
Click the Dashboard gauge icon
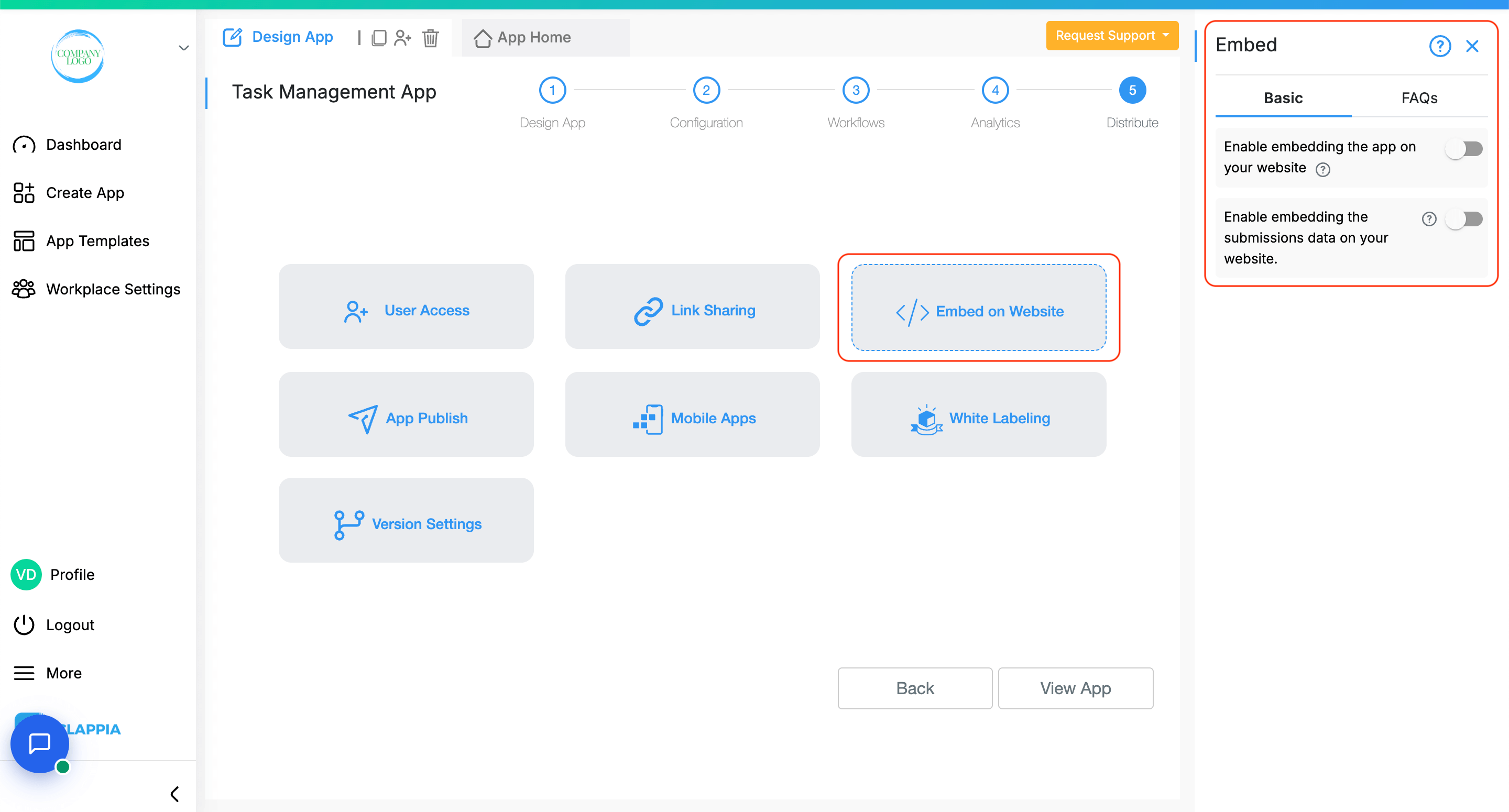24,145
